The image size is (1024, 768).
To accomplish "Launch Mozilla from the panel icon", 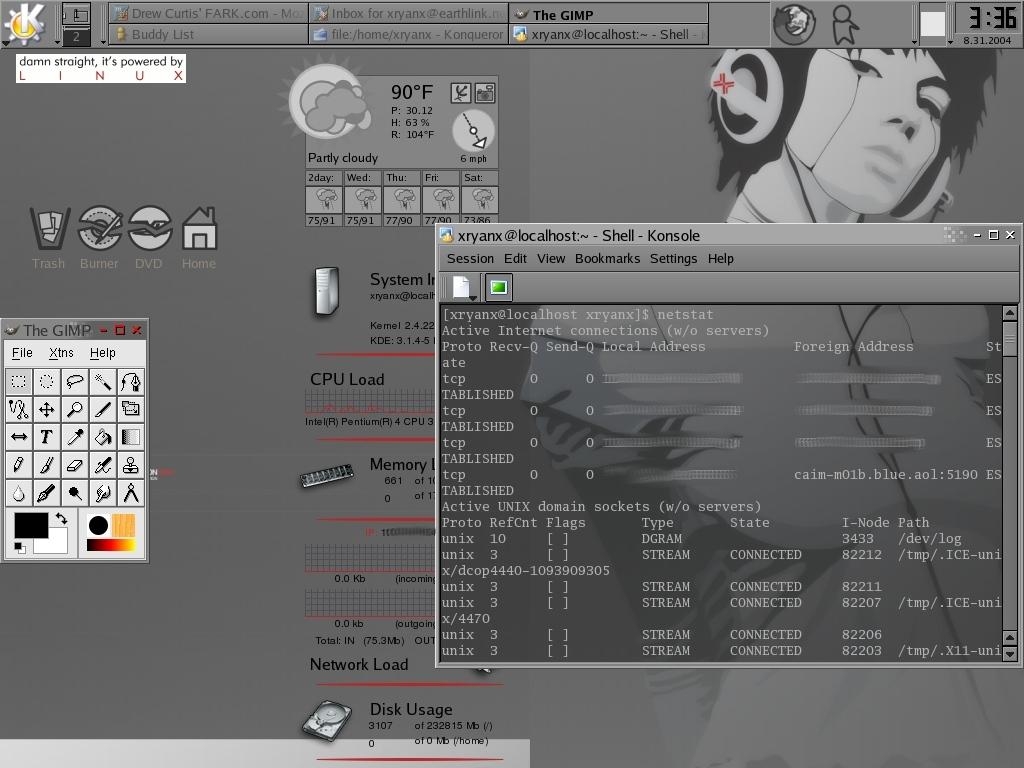I will pyautogui.click(x=793, y=24).
